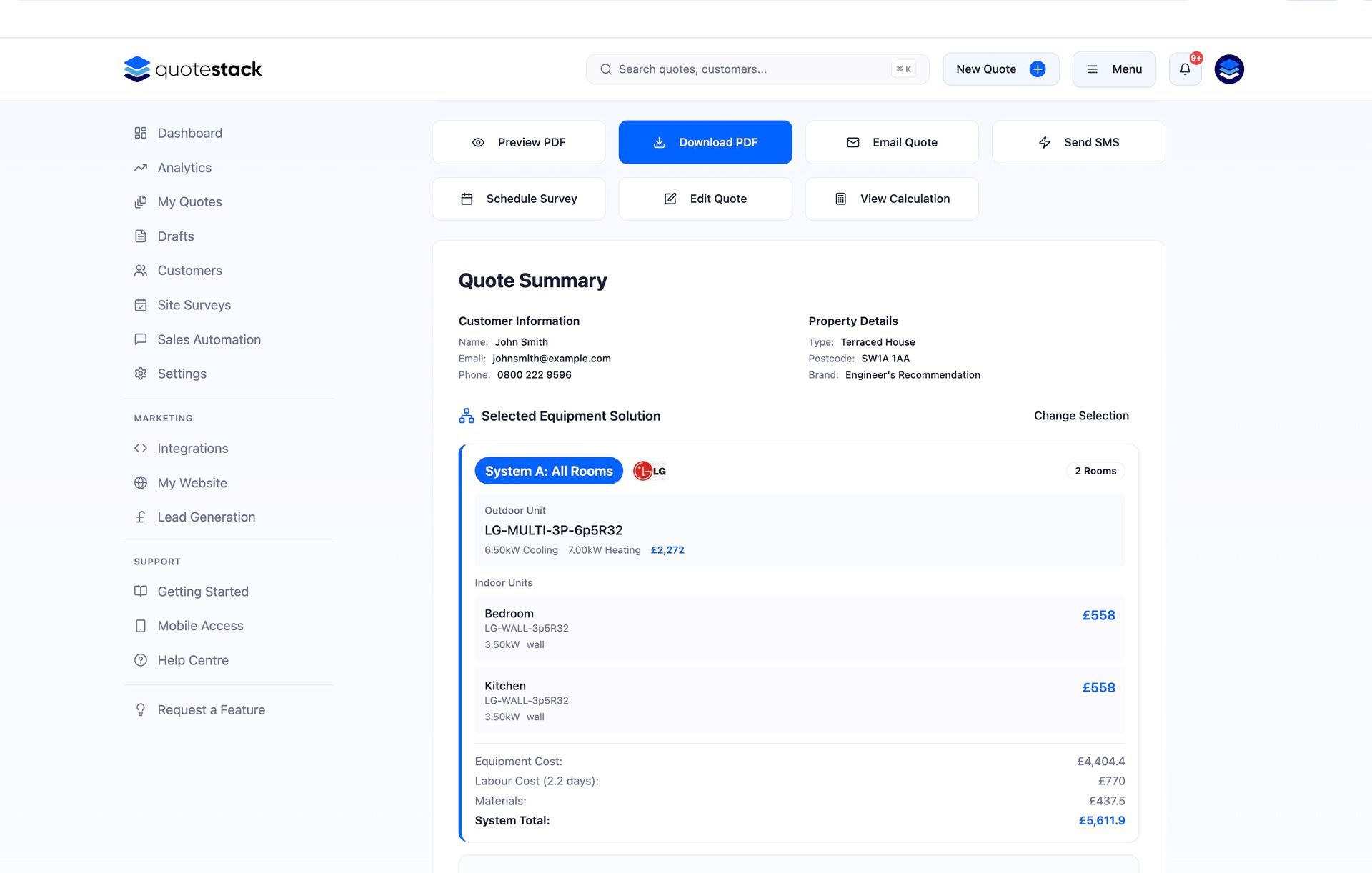Open the hamburger Menu button
1372x873 pixels.
(1113, 69)
